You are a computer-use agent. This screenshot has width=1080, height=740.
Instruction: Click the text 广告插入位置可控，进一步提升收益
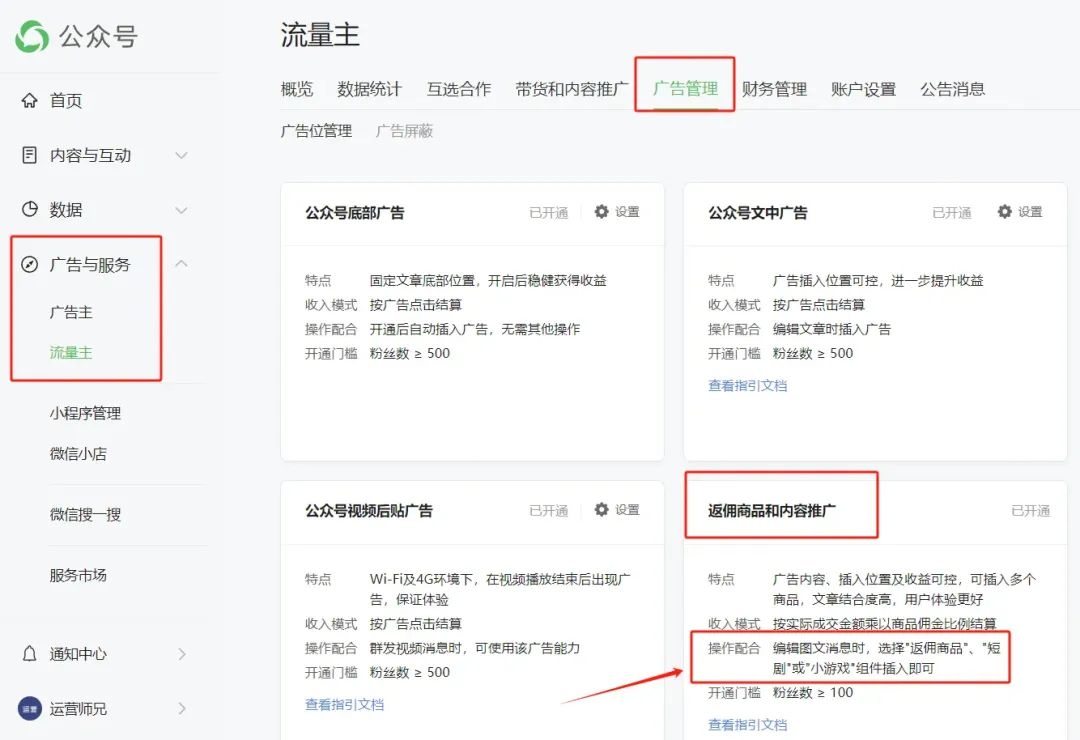coord(878,280)
